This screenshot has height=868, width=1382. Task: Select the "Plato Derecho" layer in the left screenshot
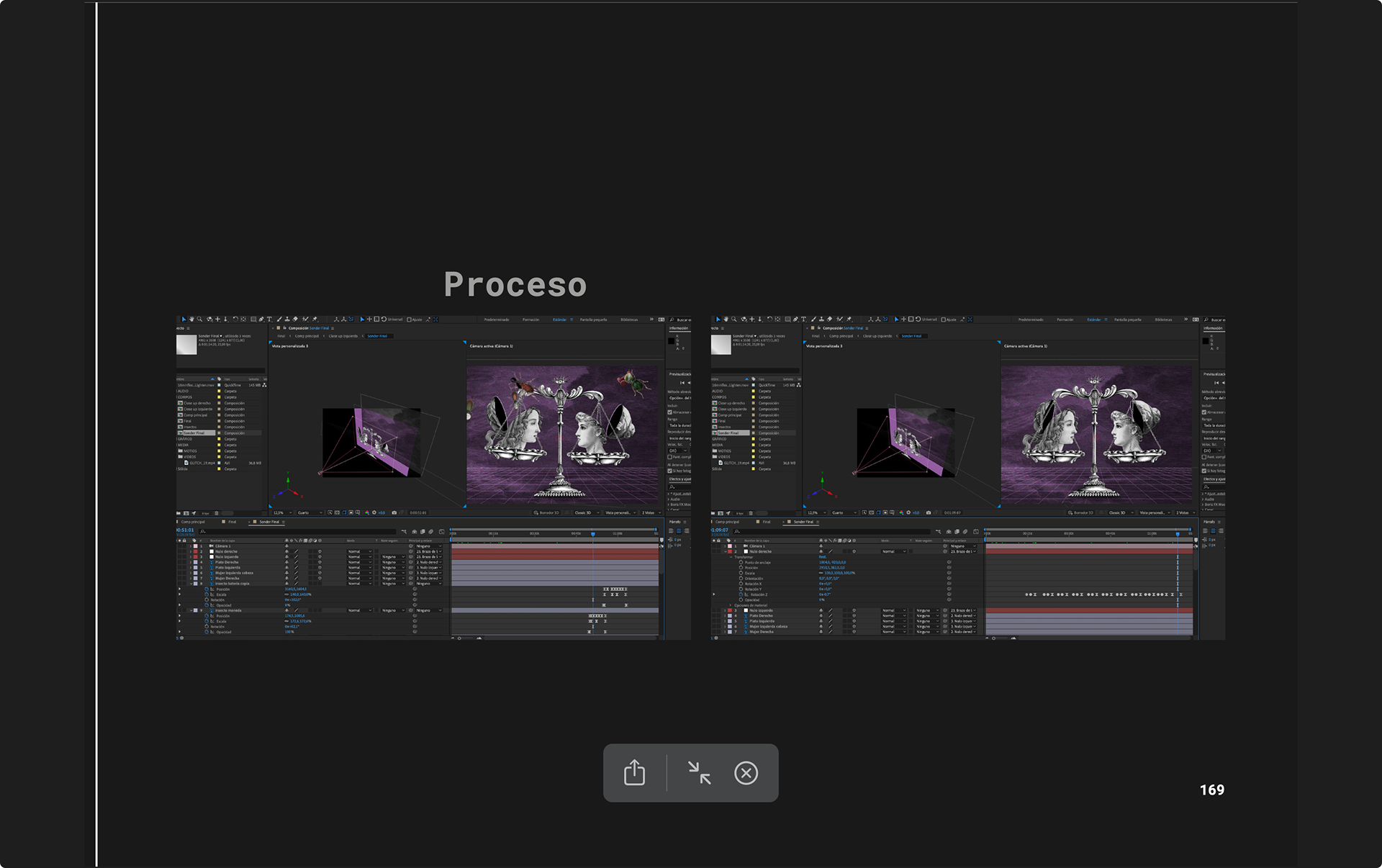(x=227, y=562)
